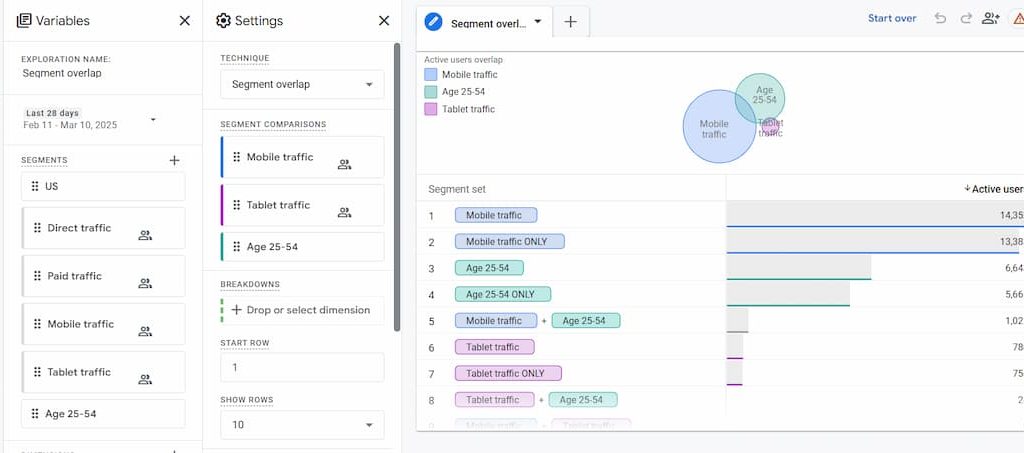The height and width of the screenshot is (453, 1024).
Task: Open the Technique dropdown showing Segment overlap
Action: coord(302,85)
